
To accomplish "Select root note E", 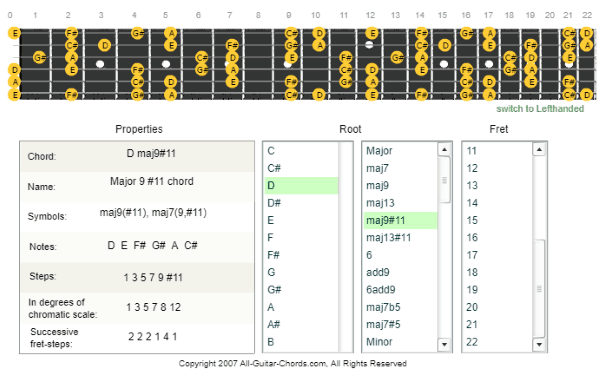I will (301, 220).
